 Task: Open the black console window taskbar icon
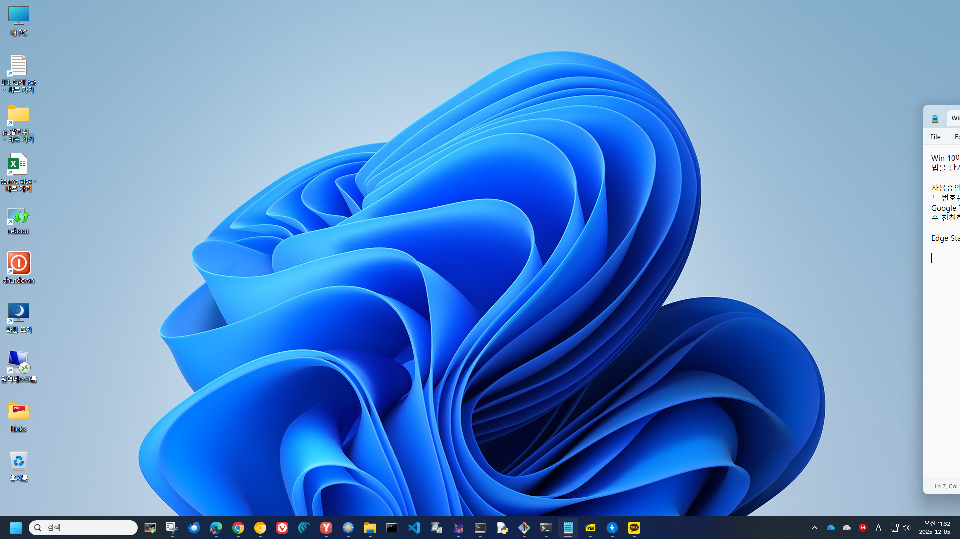click(x=392, y=527)
